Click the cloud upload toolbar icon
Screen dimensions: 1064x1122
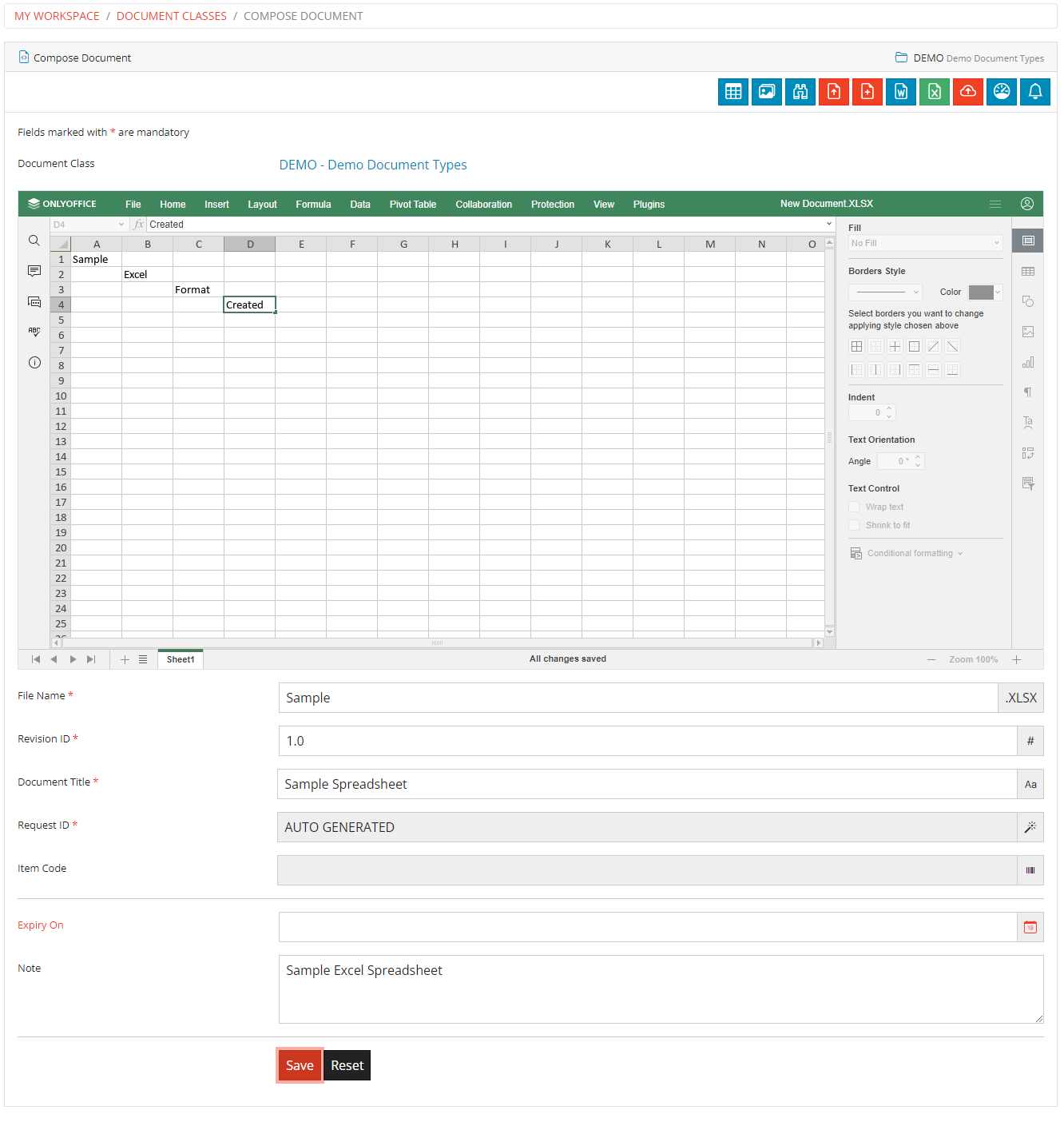(968, 91)
